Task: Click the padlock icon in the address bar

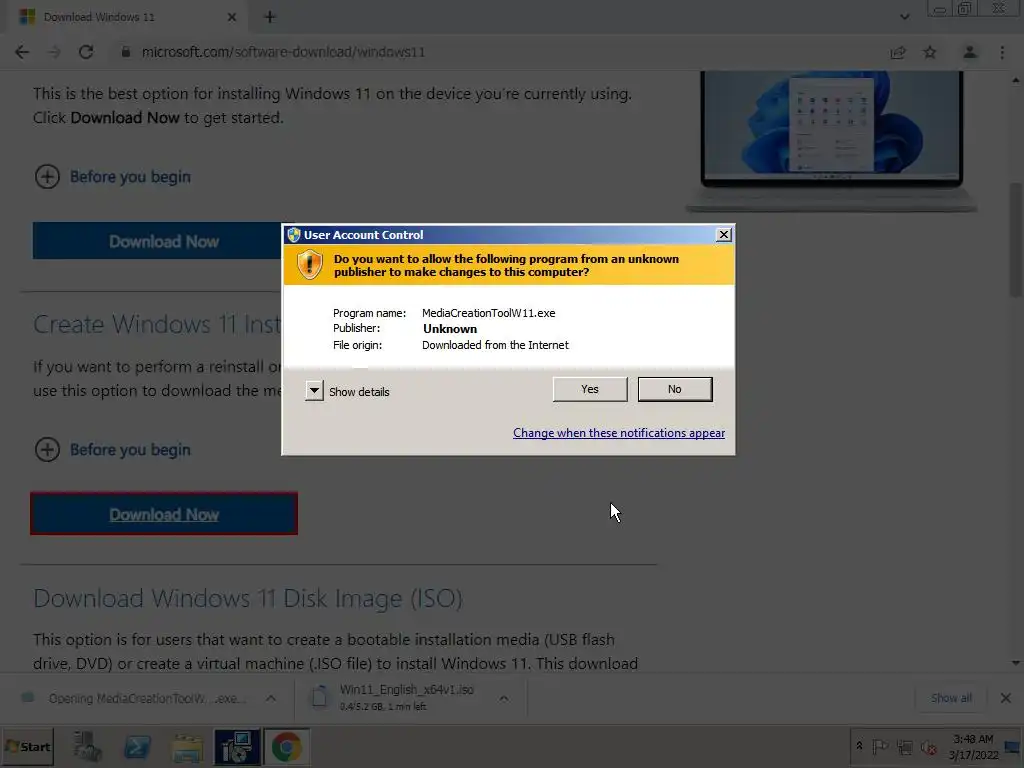Action: click(x=126, y=52)
